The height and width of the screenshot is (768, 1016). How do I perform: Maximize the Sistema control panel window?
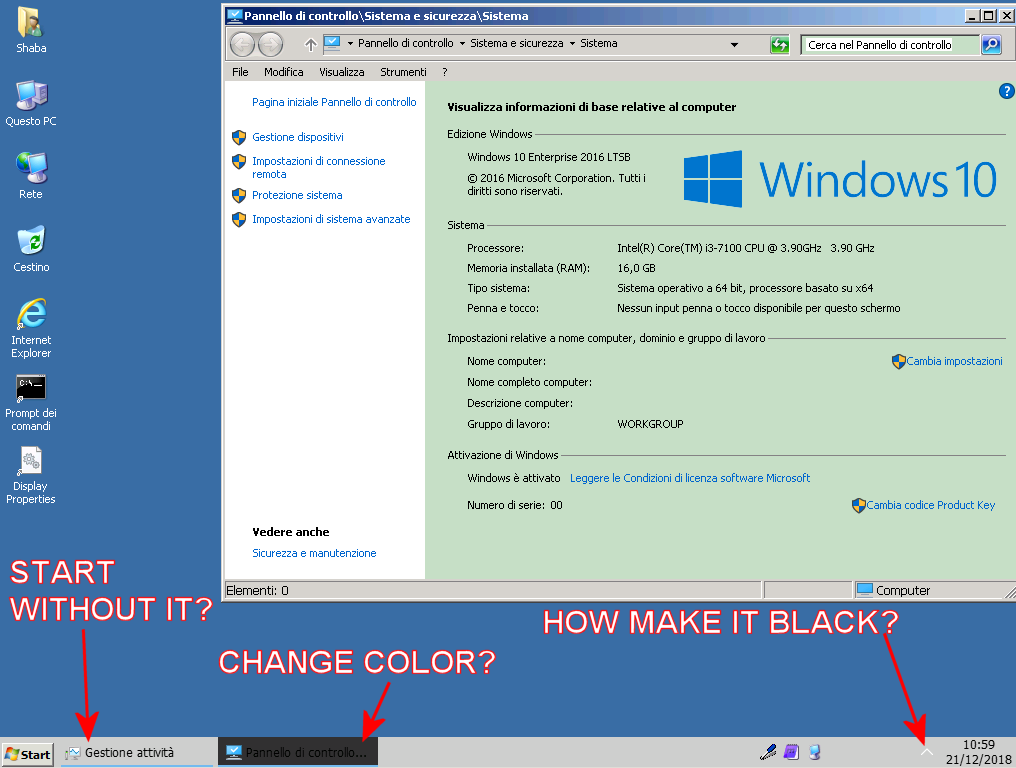pyautogui.click(x=988, y=16)
